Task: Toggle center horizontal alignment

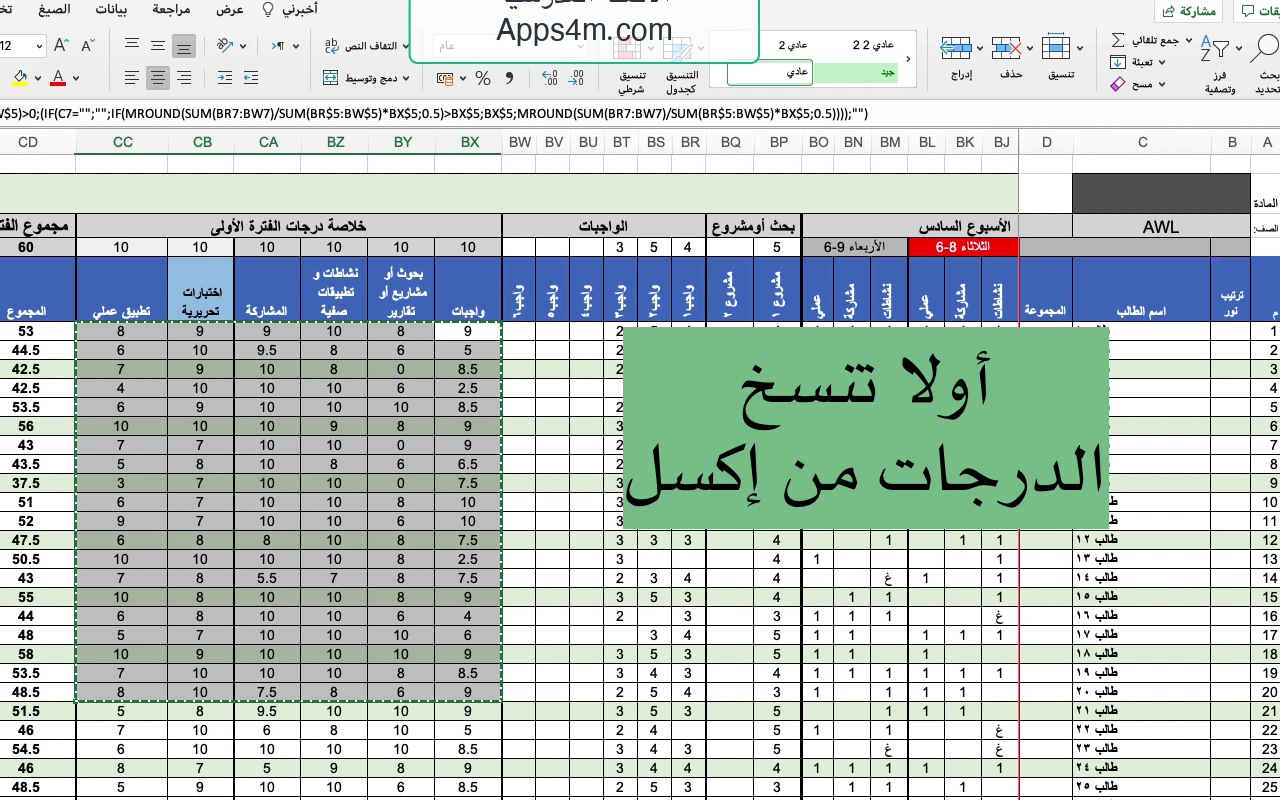Action: tap(158, 77)
